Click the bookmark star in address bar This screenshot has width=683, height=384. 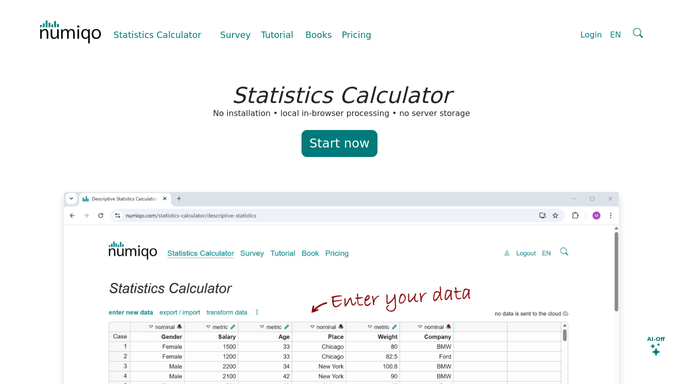[555, 216]
